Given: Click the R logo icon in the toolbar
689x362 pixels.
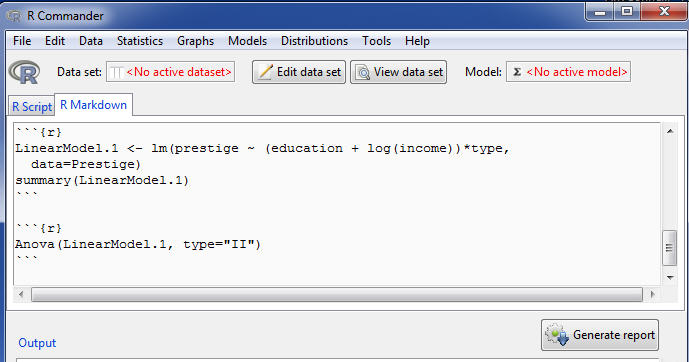Looking at the screenshot, I should coord(25,72).
